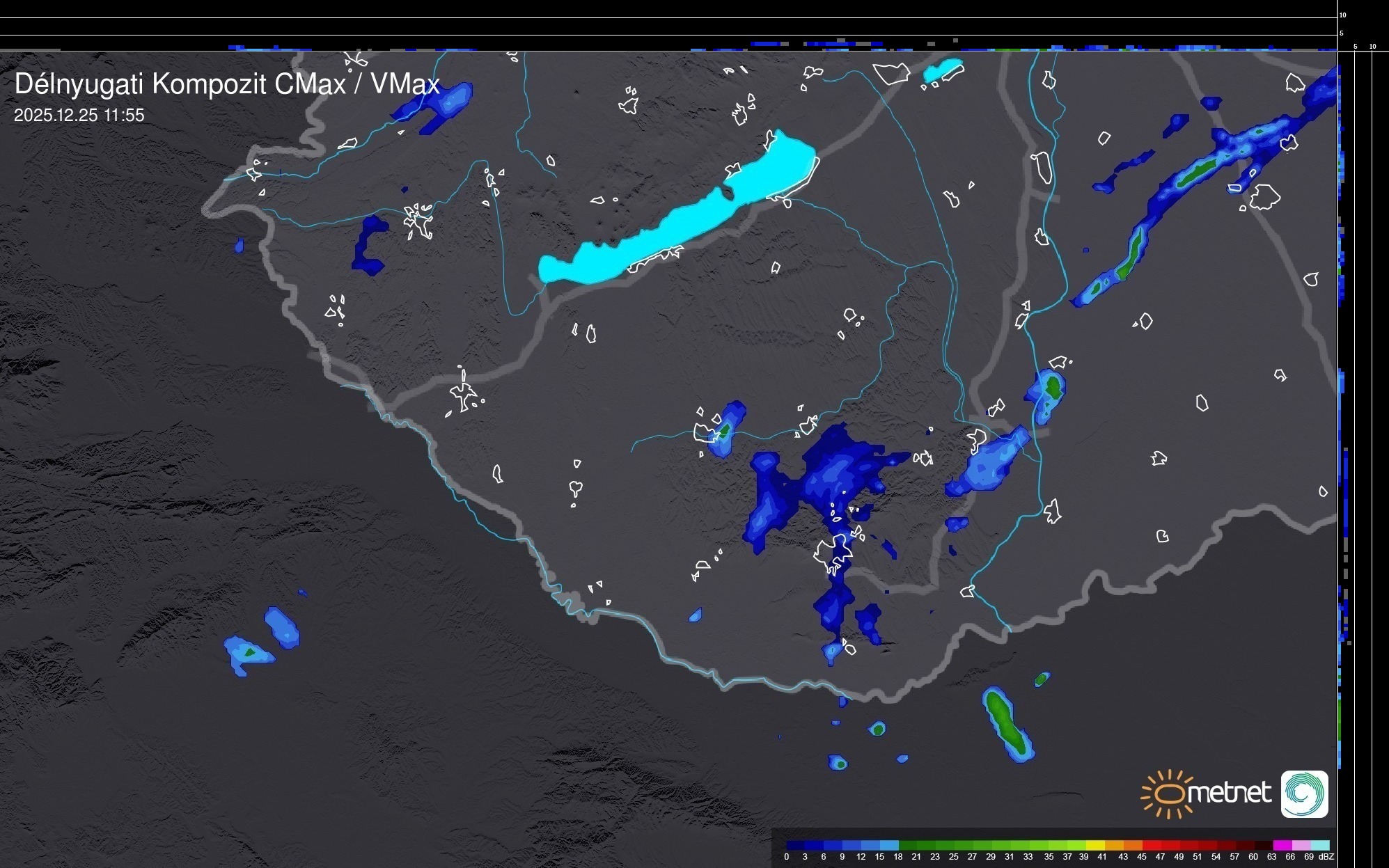
Task: Click the metnet wordmark text
Action: coord(1229,794)
